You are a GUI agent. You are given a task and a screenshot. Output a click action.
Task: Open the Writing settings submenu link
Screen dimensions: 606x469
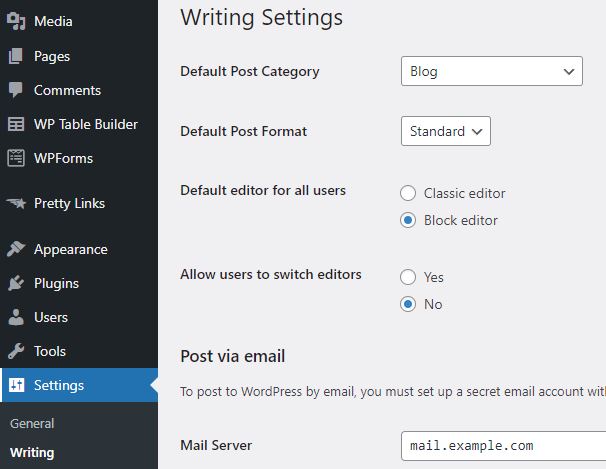32,452
